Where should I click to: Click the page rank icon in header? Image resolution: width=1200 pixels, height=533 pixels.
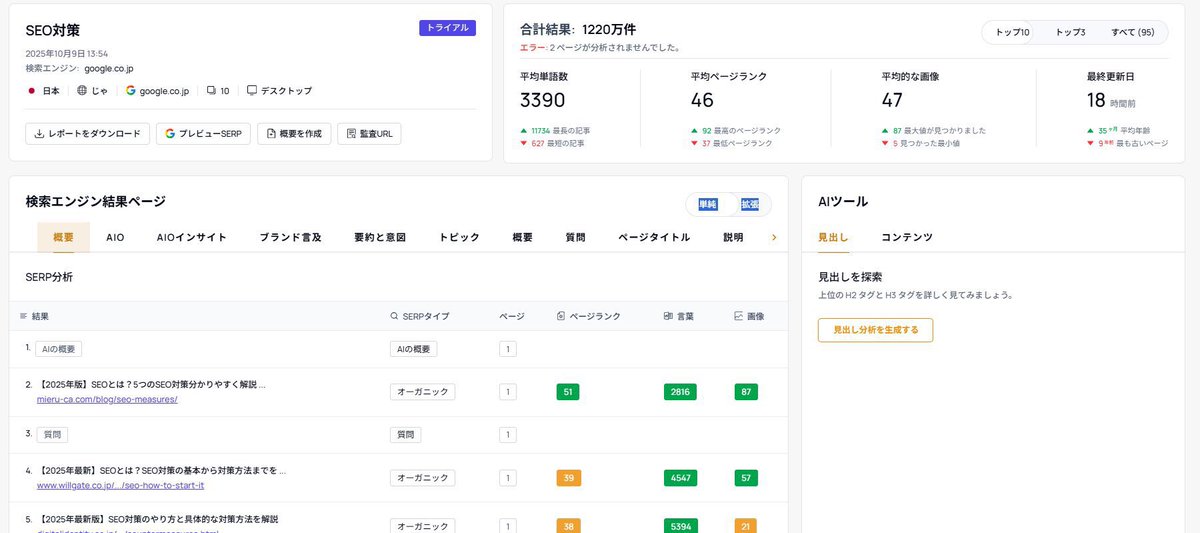tap(561, 316)
